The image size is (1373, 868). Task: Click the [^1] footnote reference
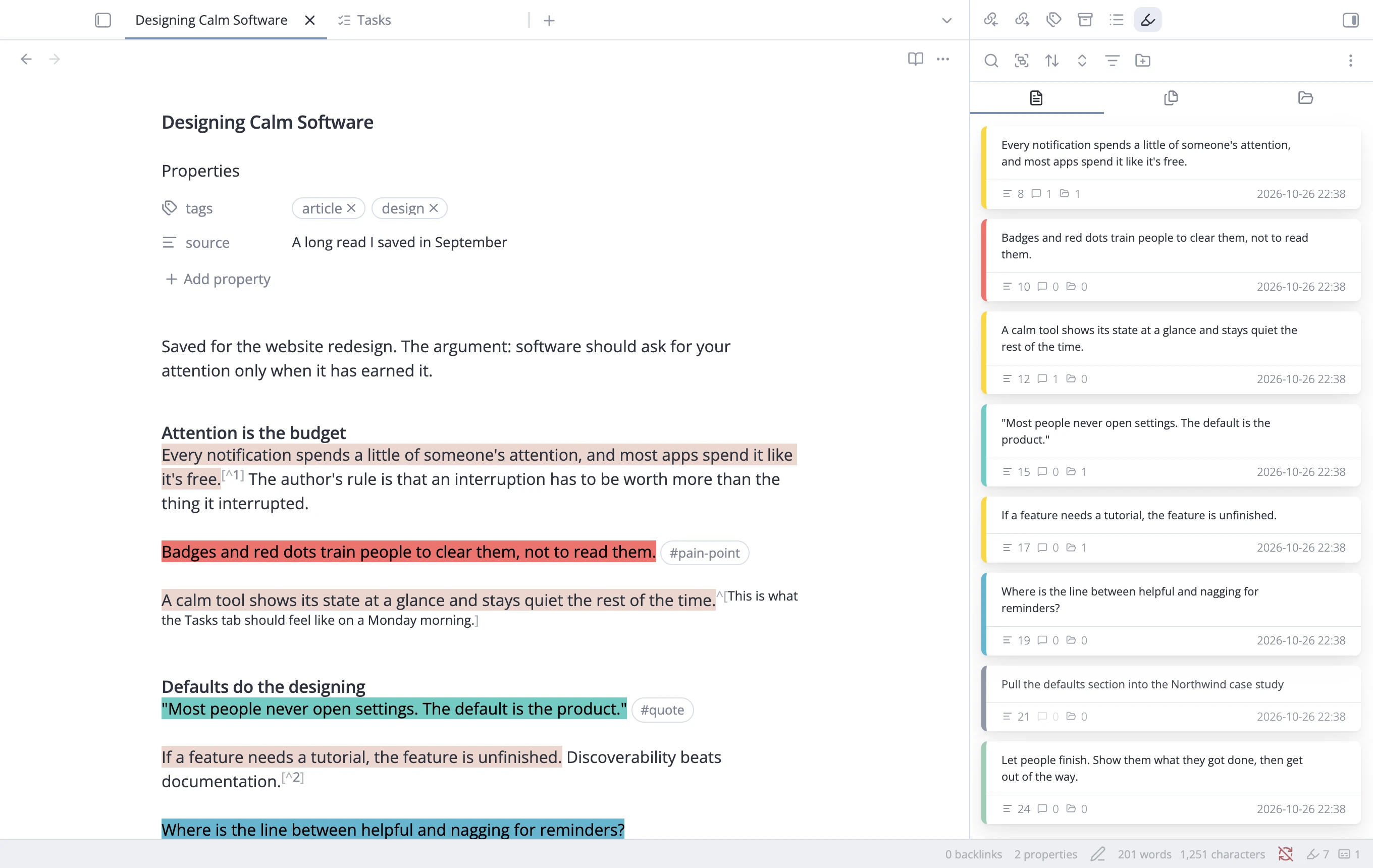pyautogui.click(x=233, y=475)
